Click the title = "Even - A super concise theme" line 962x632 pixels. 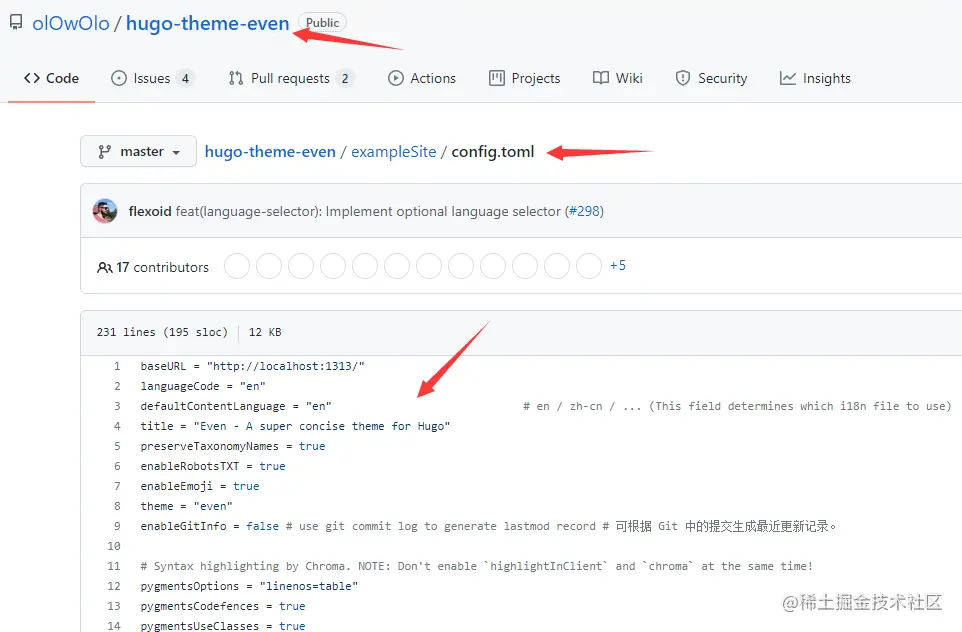[295, 426]
